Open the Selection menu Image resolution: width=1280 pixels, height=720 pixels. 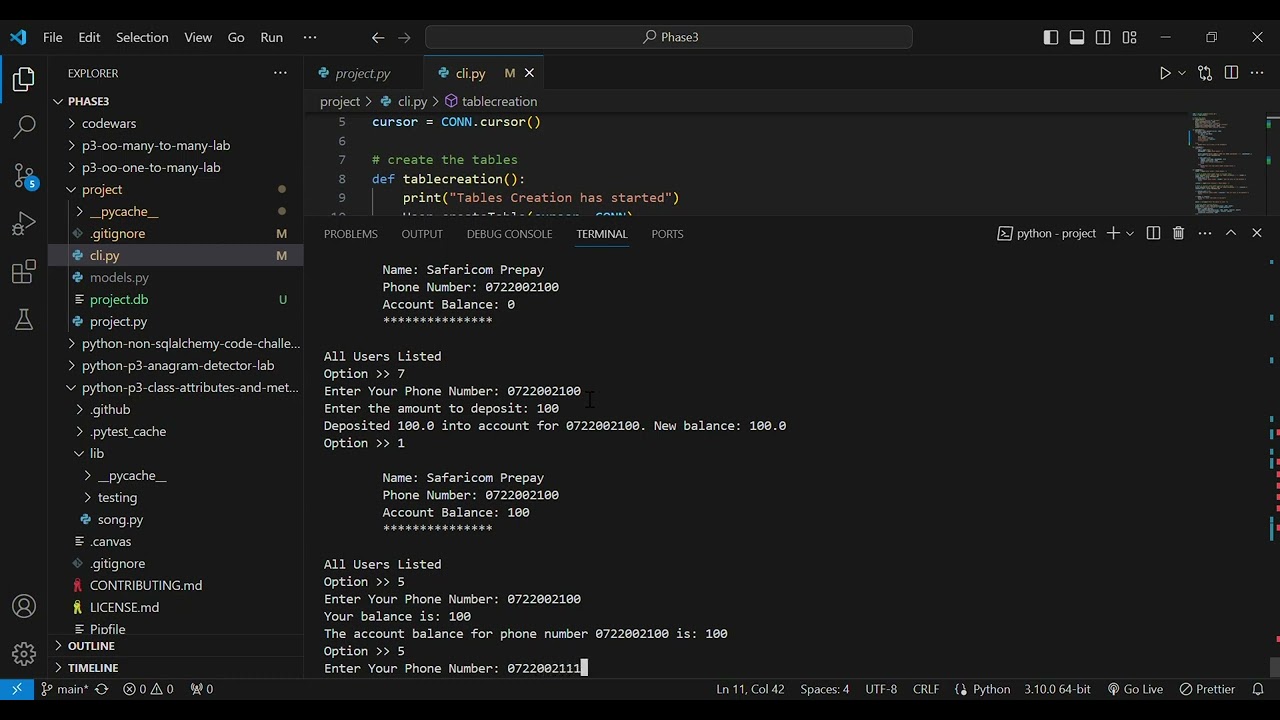(142, 37)
